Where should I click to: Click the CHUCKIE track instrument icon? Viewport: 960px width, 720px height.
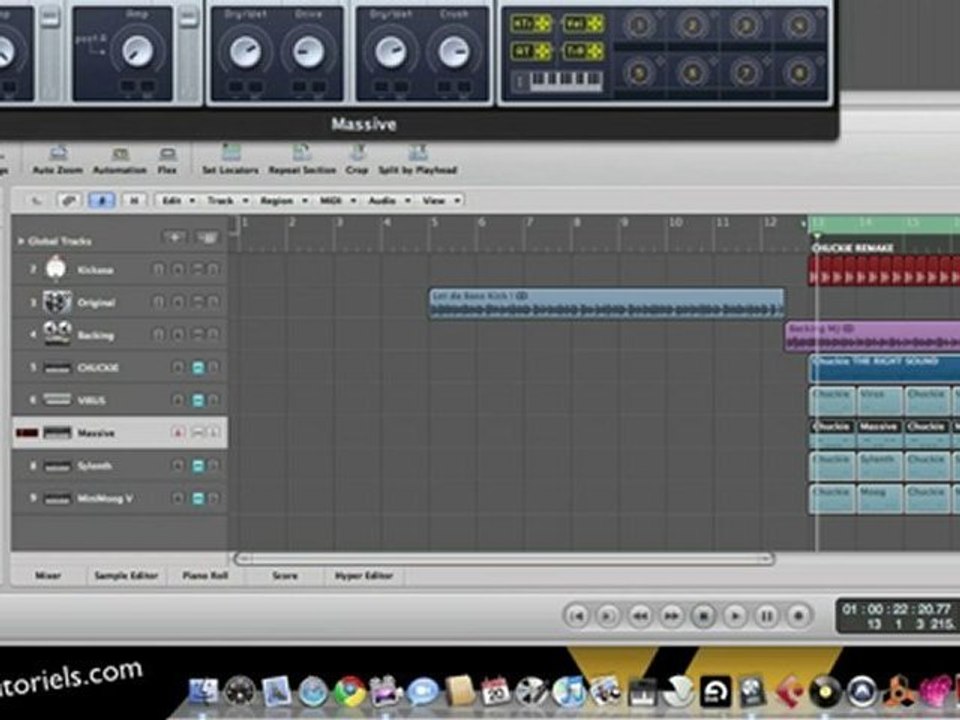point(57,368)
